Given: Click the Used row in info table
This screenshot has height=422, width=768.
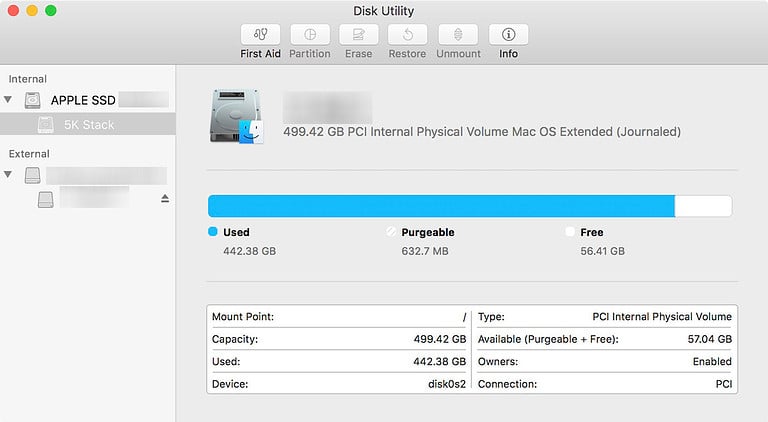Looking at the screenshot, I should (339, 362).
